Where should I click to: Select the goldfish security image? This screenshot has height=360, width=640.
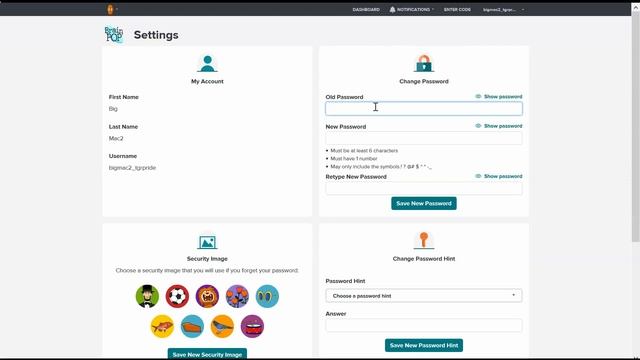pos(162,326)
